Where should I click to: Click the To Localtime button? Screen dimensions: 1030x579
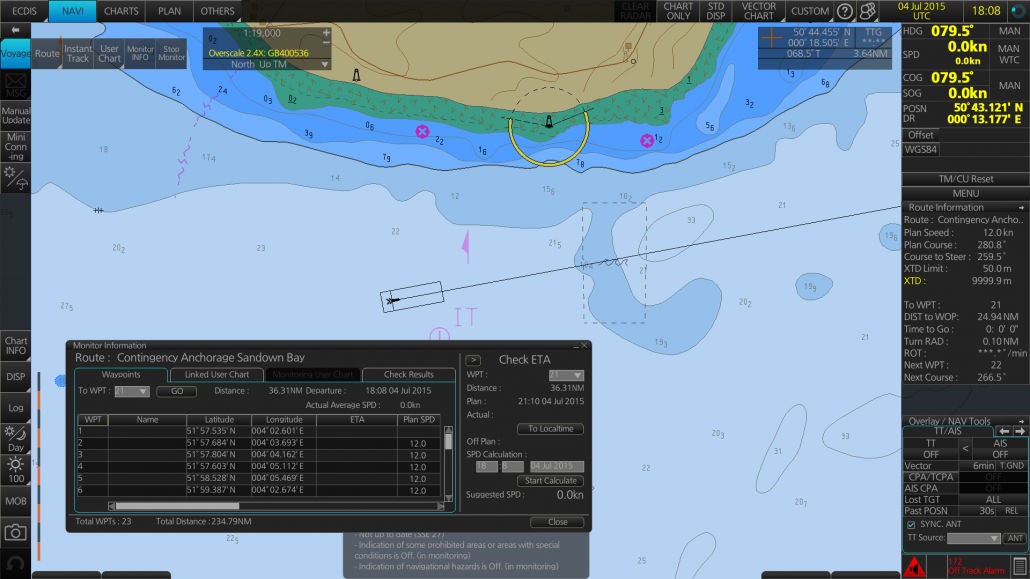tap(550, 428)
